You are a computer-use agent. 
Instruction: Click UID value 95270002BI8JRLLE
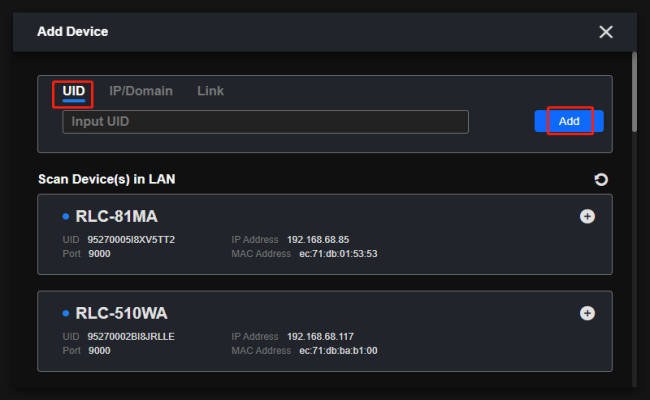click(x=131, y=337)
